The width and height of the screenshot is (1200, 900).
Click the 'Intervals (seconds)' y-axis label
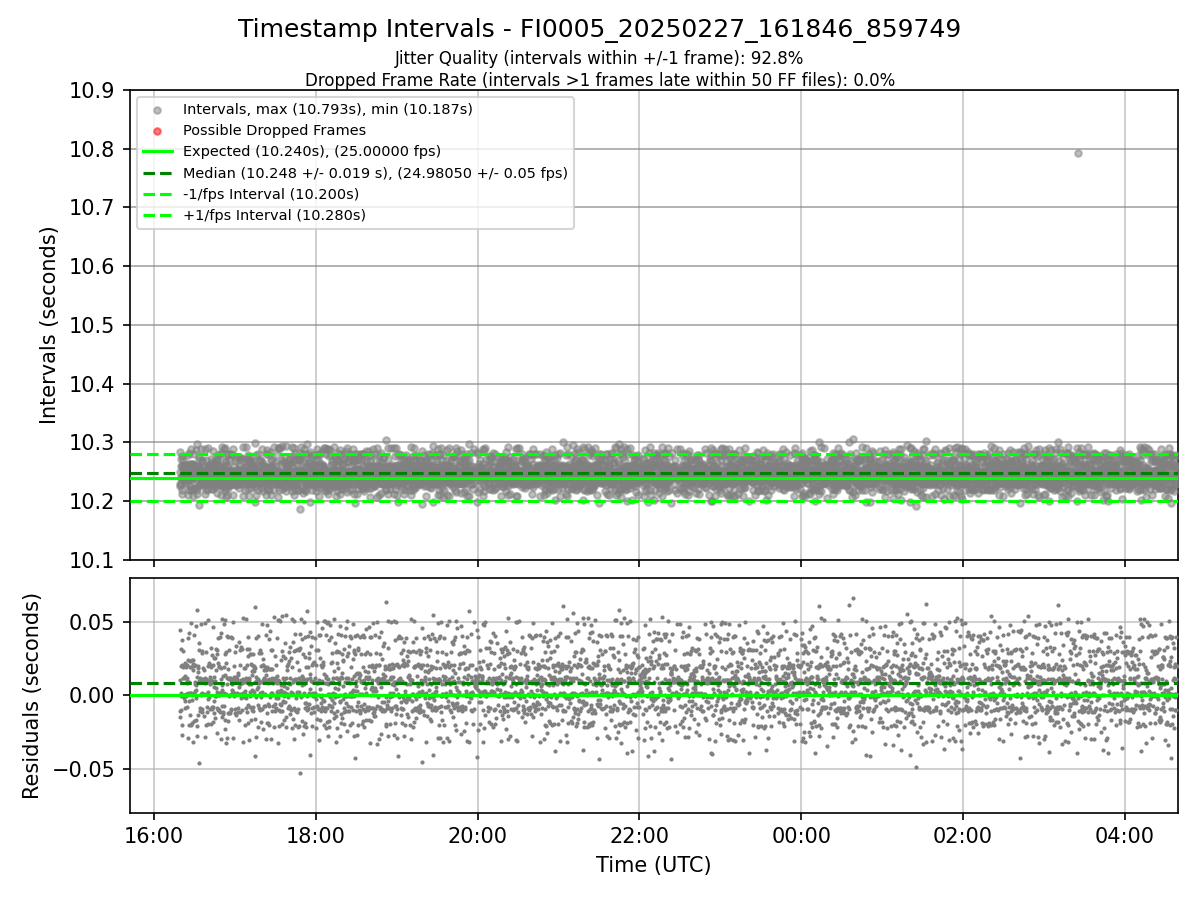tap(49, 325)
